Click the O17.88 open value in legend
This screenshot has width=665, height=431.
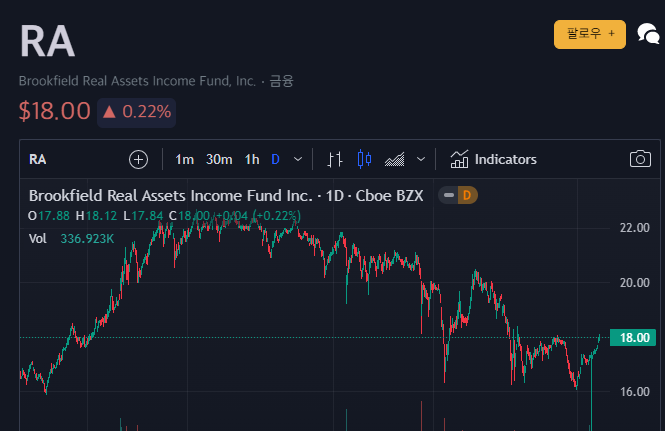[x=49, y=216]
